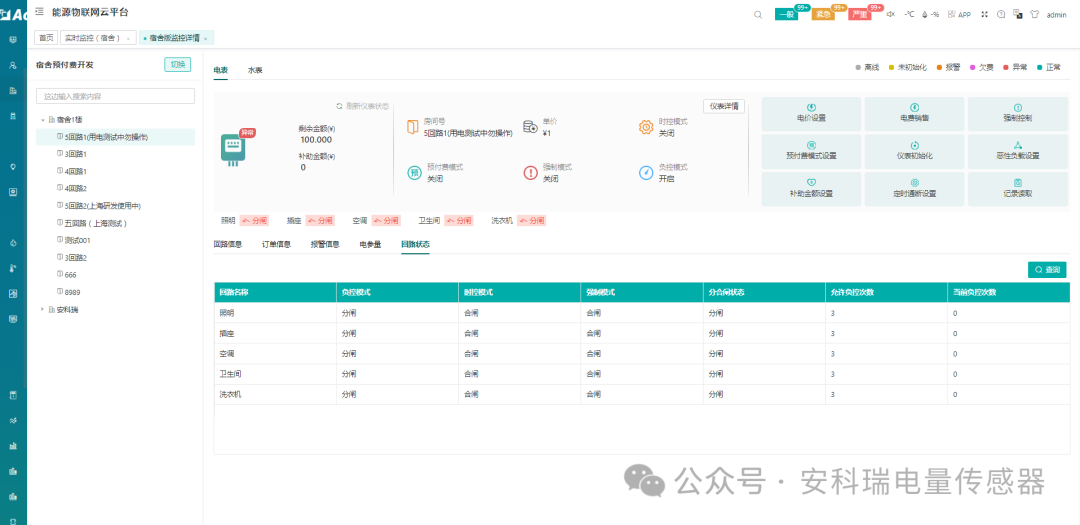
Task: Open the search magnifier in top bar
Action: 758,14
